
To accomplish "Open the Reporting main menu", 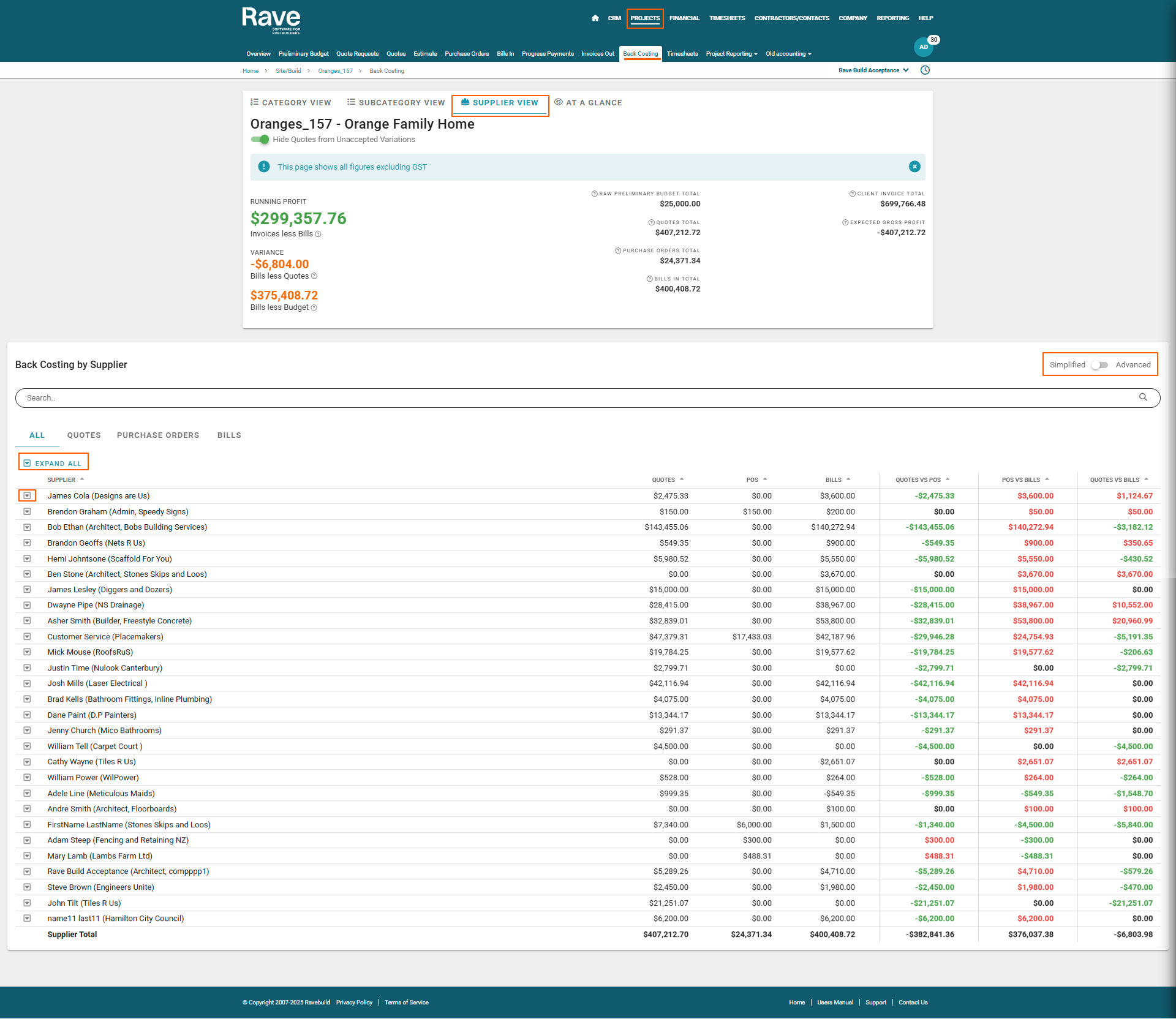I will point(892,18).
